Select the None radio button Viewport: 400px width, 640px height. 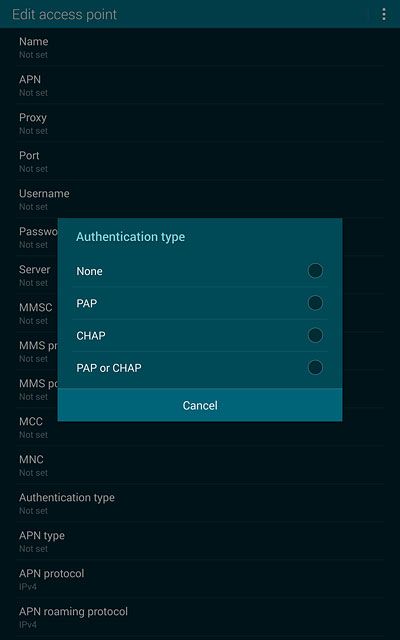point(315,271)
